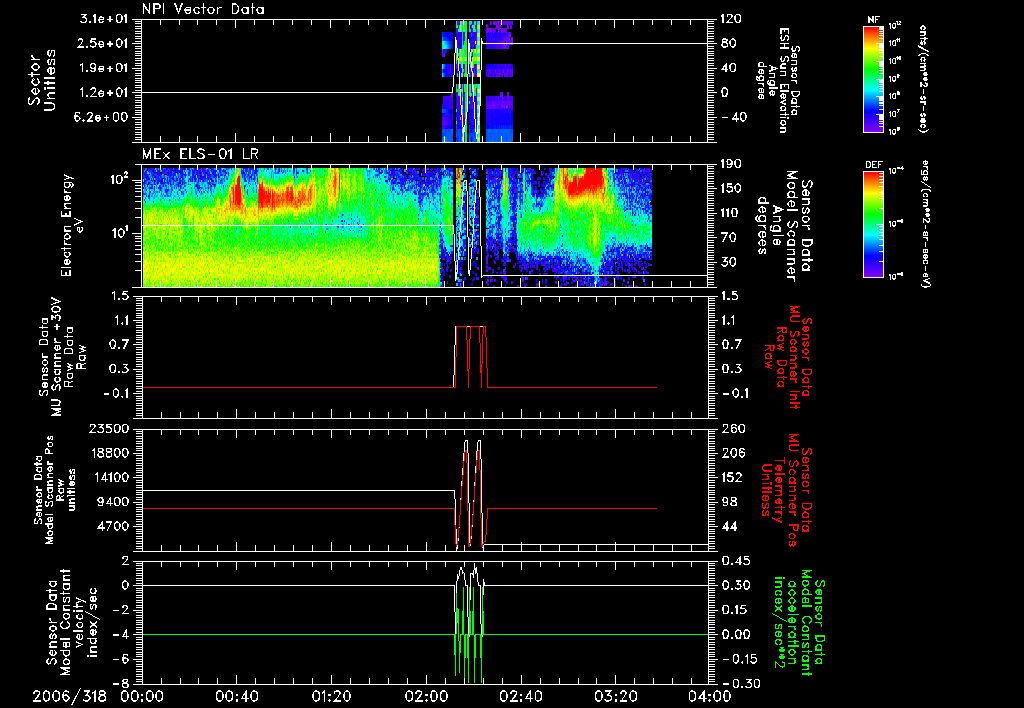Click the 190 scanner angle tick label
1024x708 pixels.
pyautogui.click(x=733, y=163)
